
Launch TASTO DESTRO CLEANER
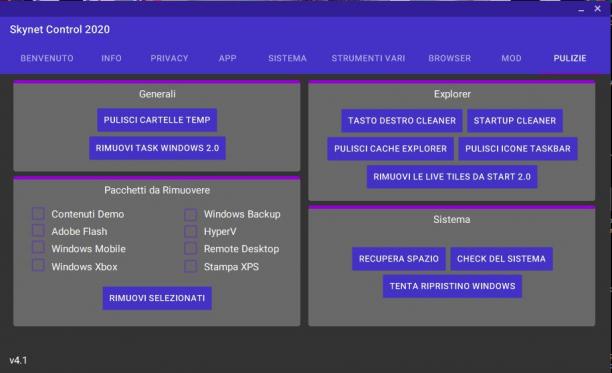click(x=402, y=121)
